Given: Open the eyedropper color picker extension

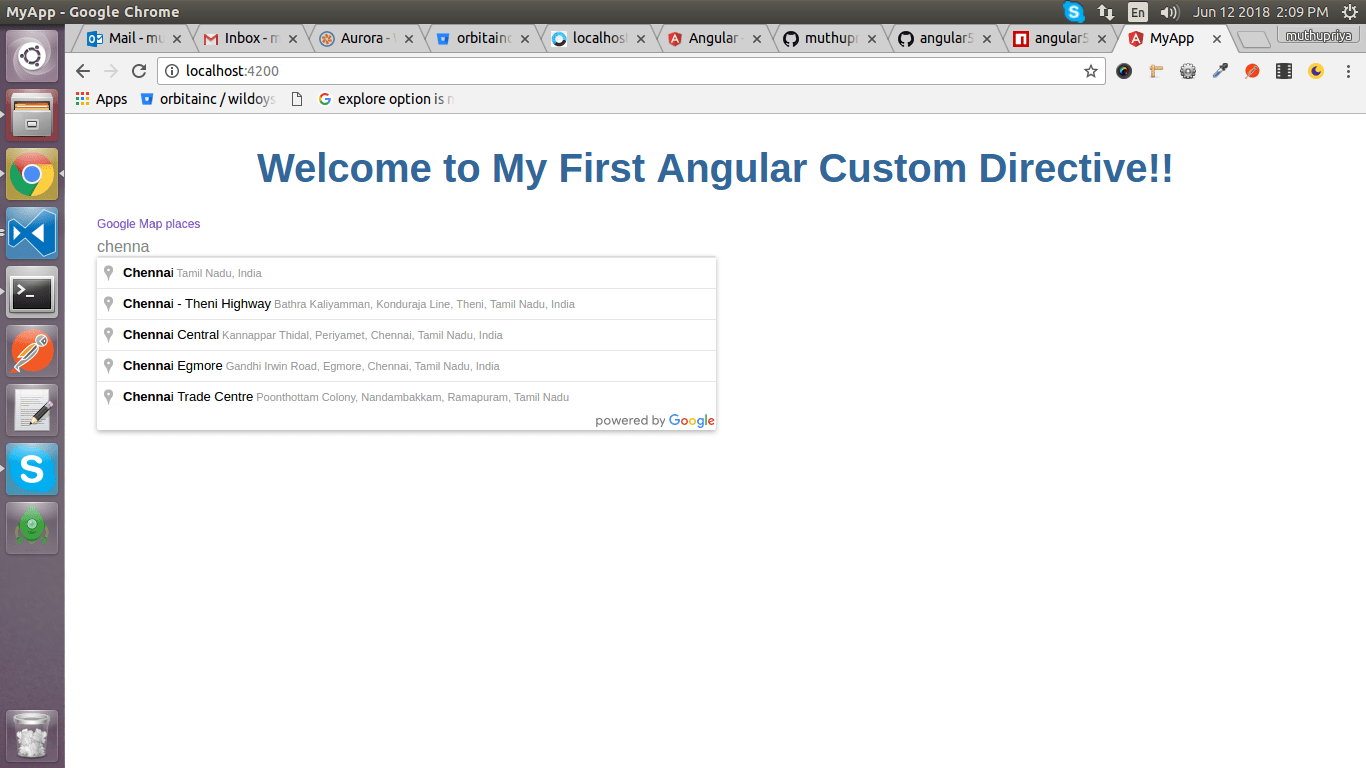Looking at the screenshot, I should [1220, 71].
